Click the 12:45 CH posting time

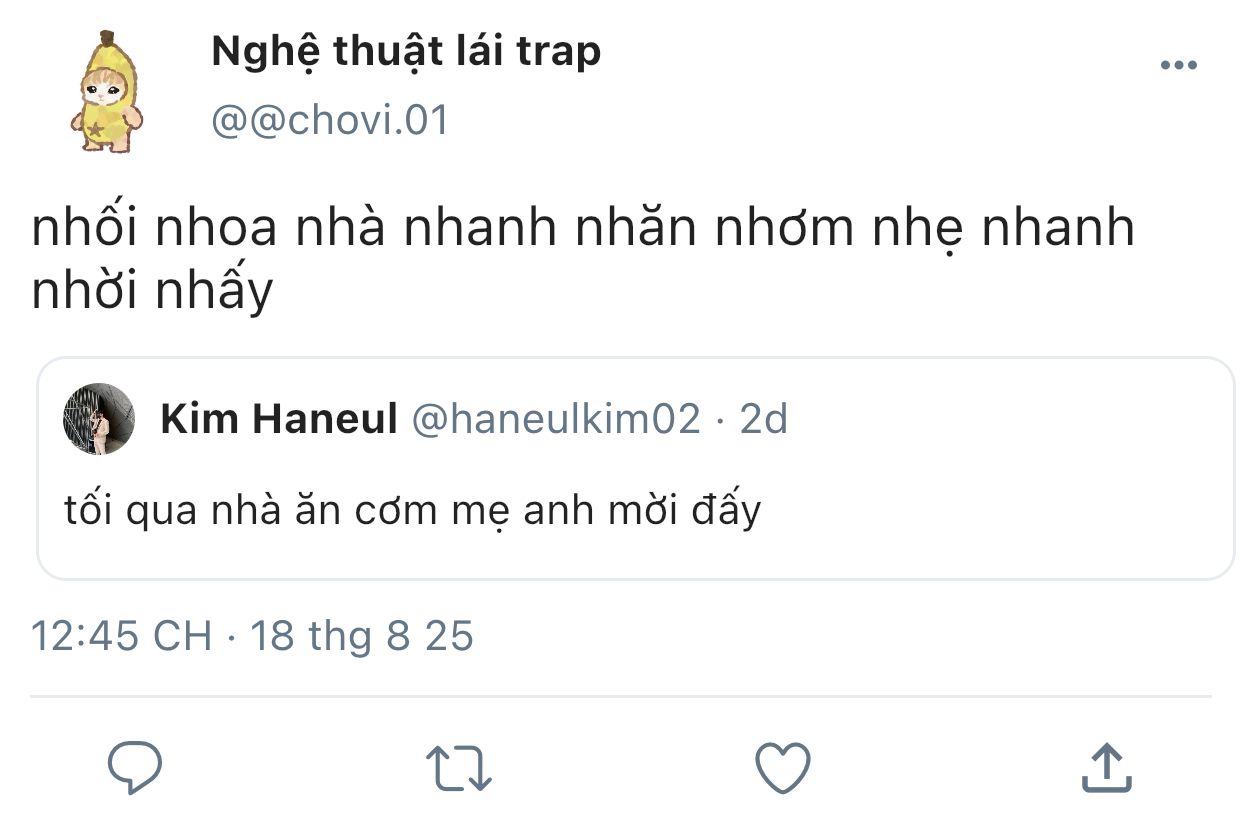pyautogui.click(x=121, y=636)
